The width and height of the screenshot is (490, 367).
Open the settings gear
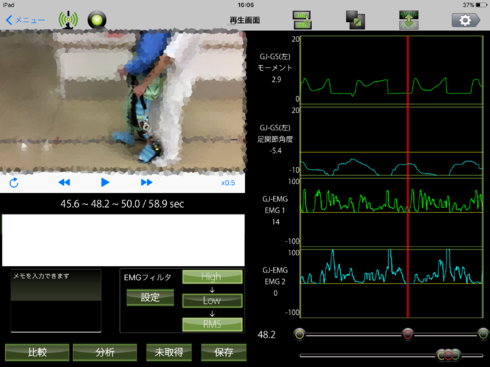pos(466,20)
